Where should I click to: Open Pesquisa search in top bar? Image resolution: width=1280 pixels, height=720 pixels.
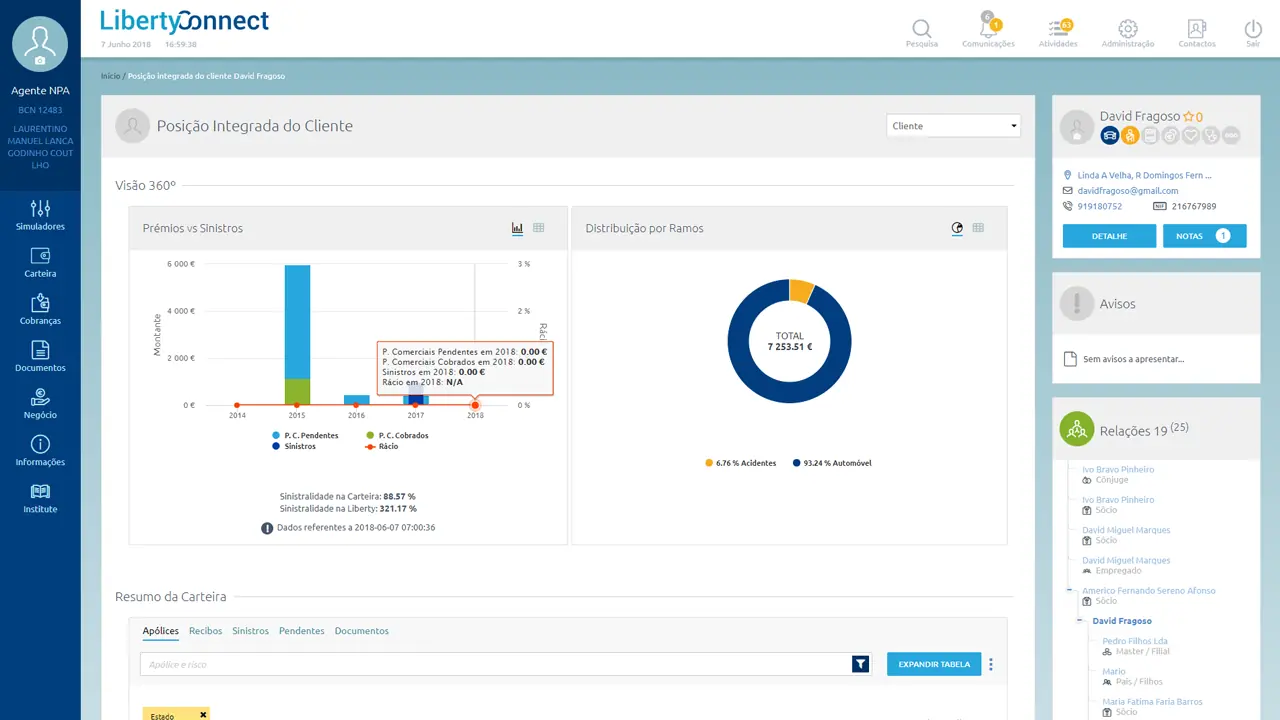click(x=922, y=33)
